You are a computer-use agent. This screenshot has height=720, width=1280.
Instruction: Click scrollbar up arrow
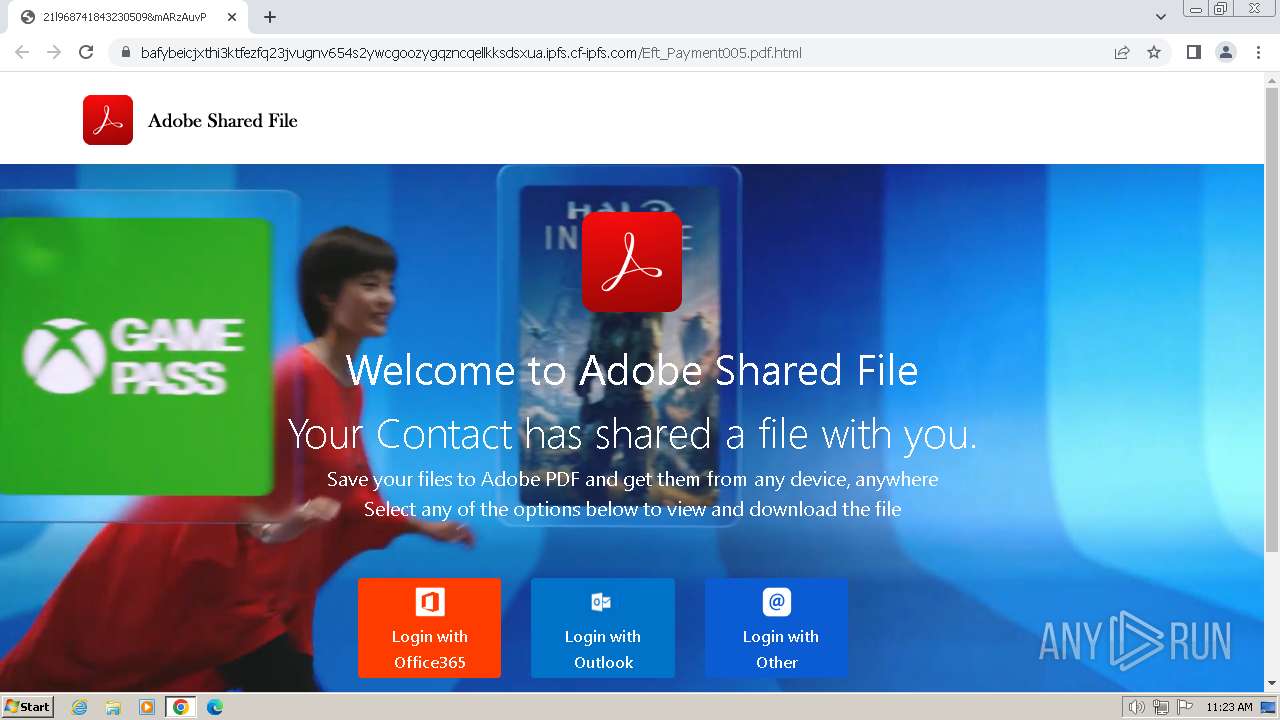[1272, 79]
